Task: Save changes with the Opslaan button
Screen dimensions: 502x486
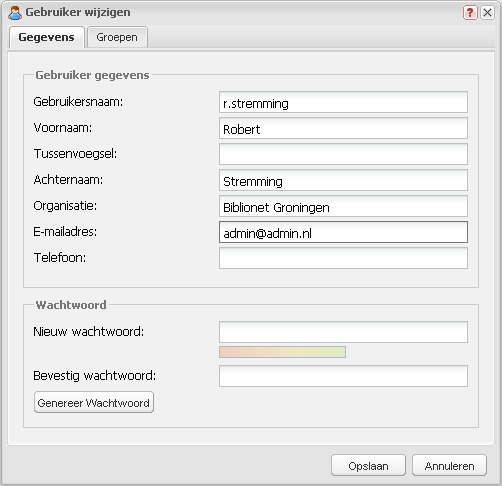Action: click(x=368, y=465)
